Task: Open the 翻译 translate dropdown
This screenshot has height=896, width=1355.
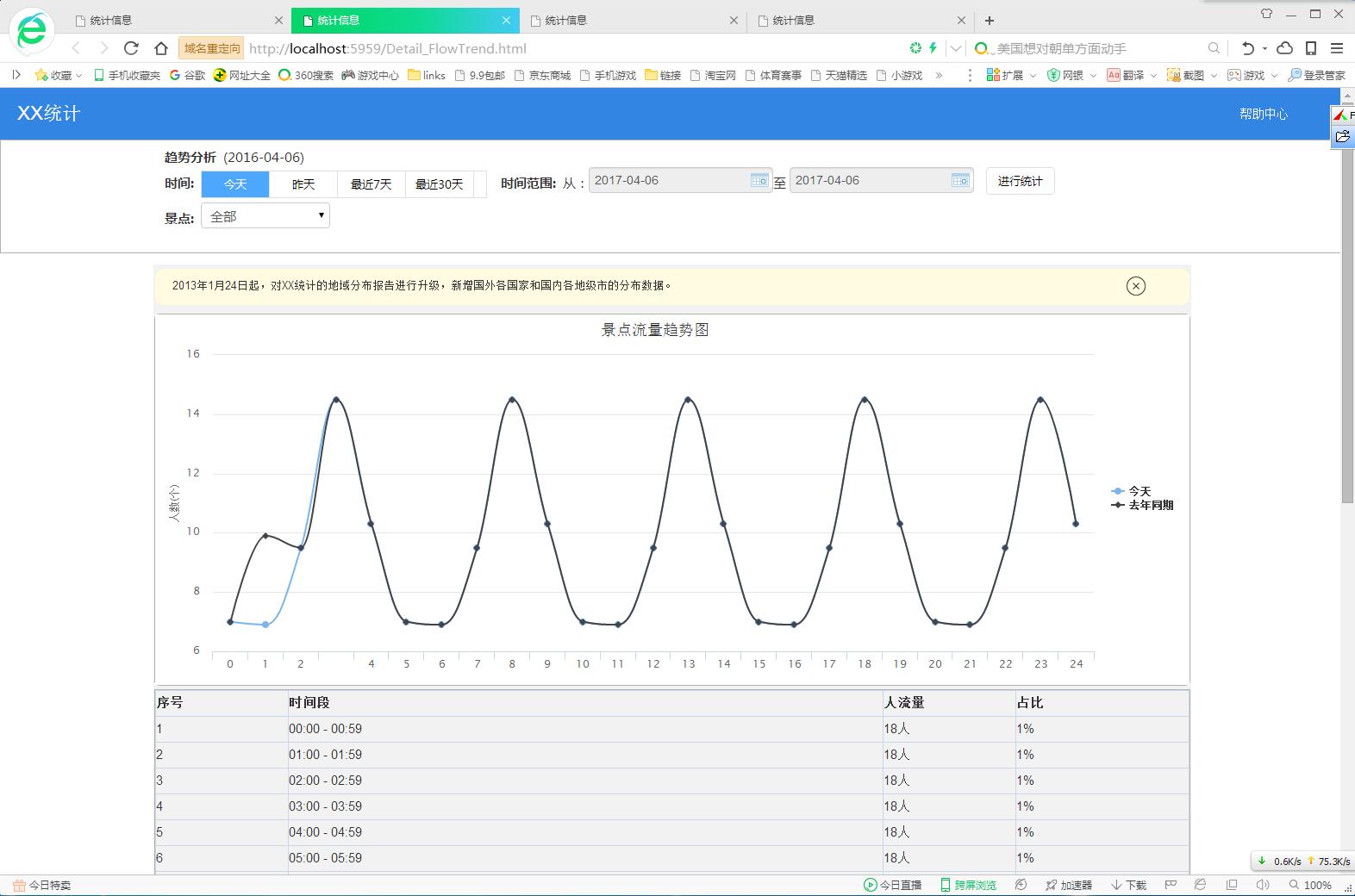Action: [x=1132, y=75]
